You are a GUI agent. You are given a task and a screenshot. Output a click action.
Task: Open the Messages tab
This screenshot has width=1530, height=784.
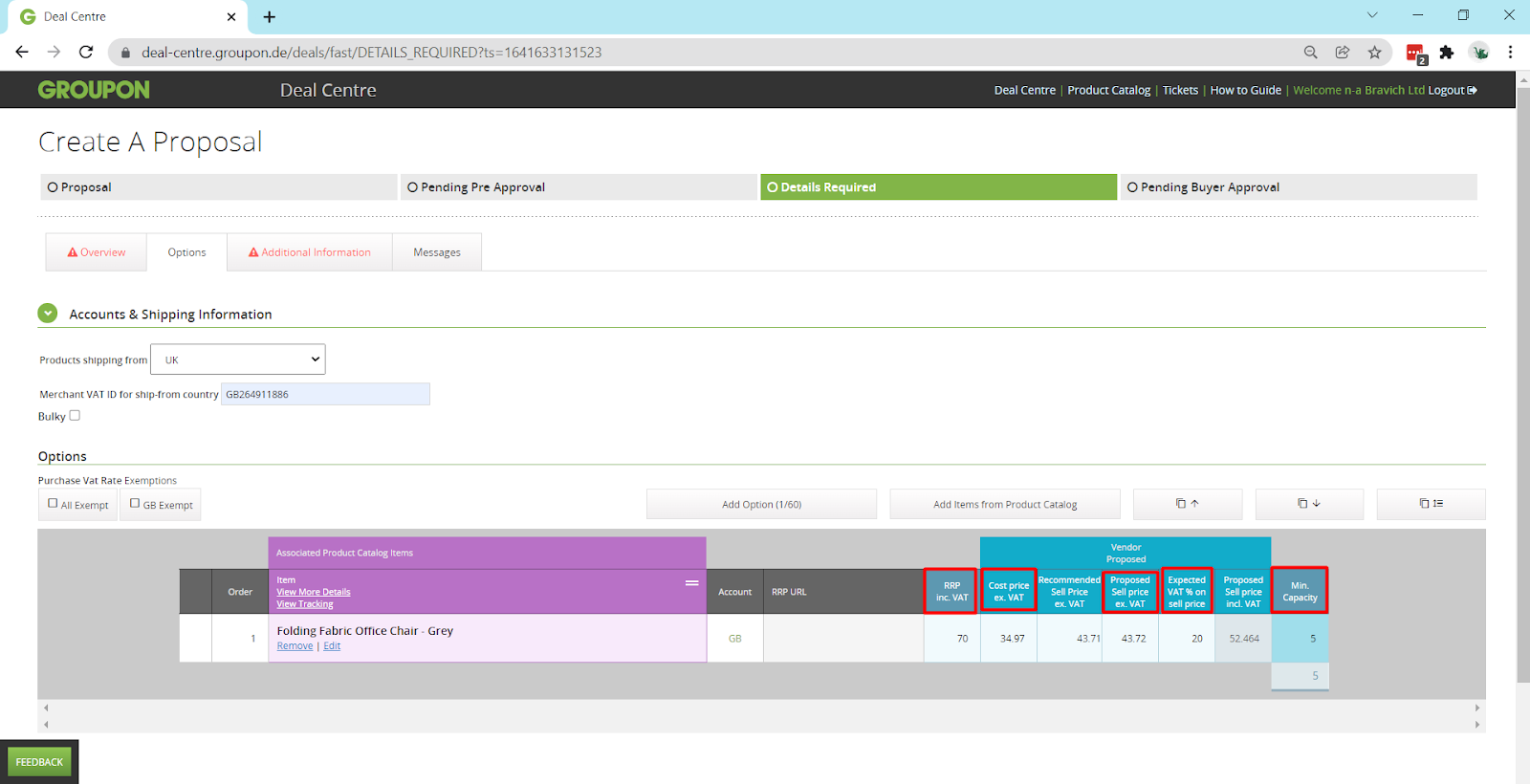click(437, 252)
